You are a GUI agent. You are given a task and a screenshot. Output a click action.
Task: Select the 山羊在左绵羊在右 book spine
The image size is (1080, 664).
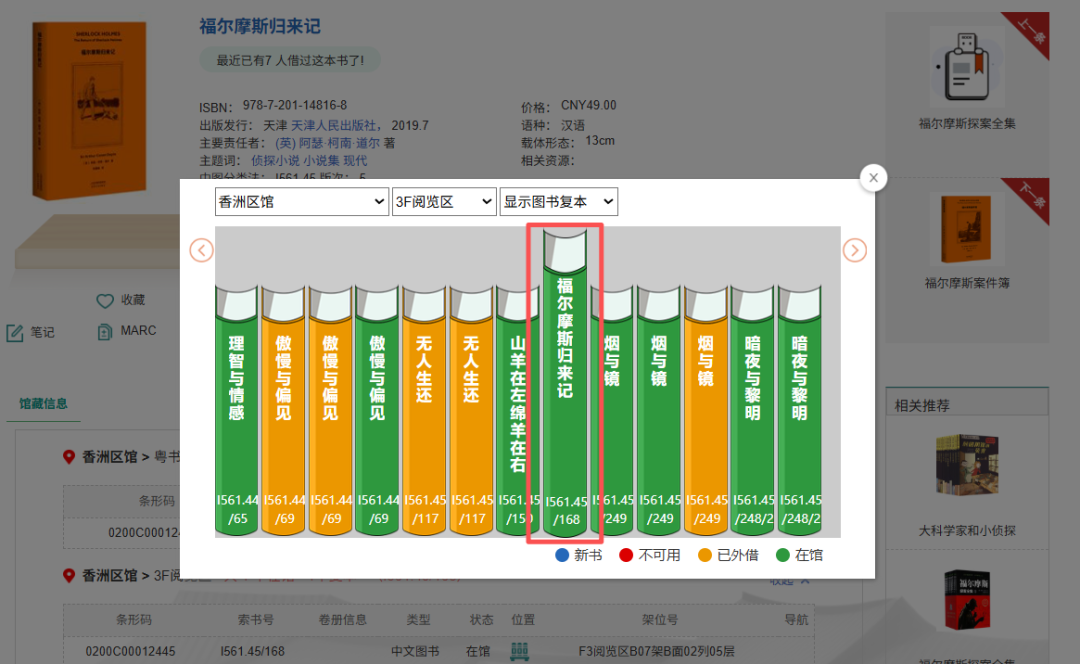pyautogui.click(x=517, y=411)
